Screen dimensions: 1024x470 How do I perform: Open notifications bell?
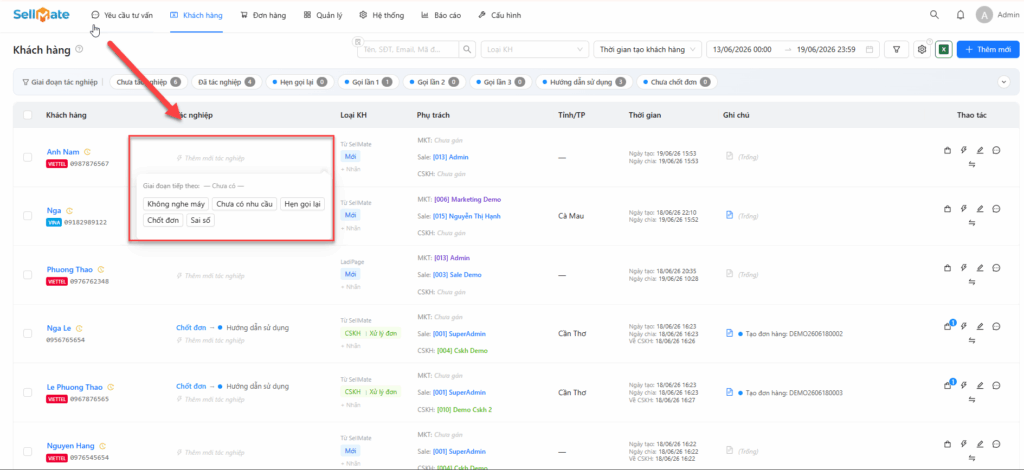(960, 14)
